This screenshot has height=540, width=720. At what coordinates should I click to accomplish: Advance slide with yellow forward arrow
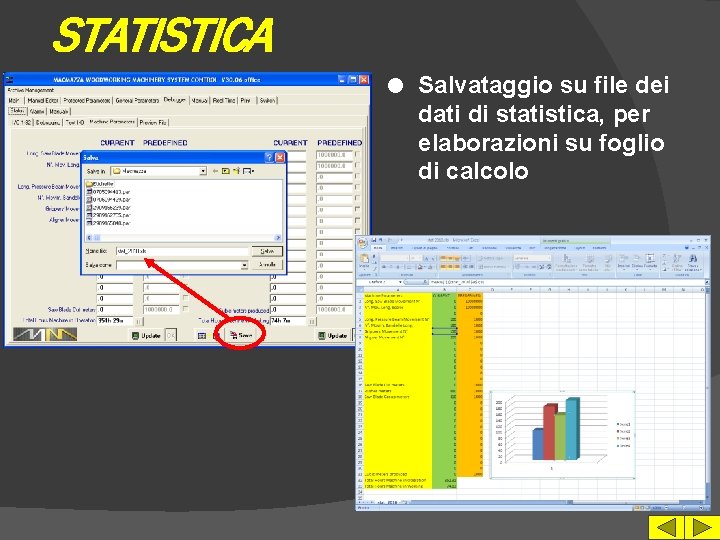pos(700,527)
